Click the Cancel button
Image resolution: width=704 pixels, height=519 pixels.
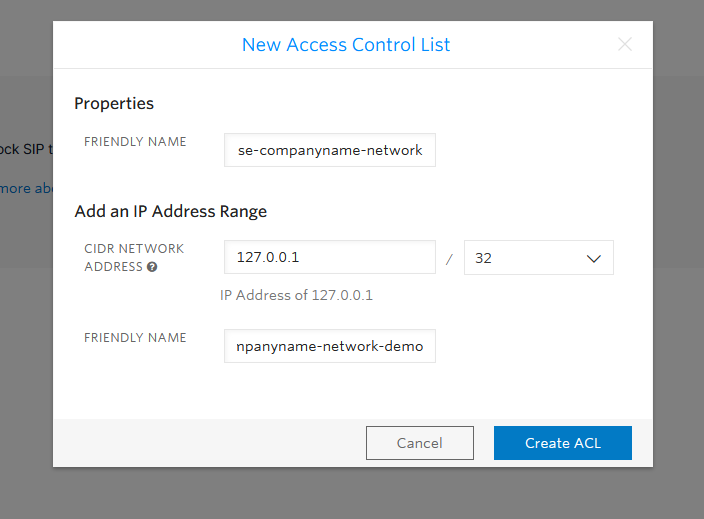(x=420, y=443)
